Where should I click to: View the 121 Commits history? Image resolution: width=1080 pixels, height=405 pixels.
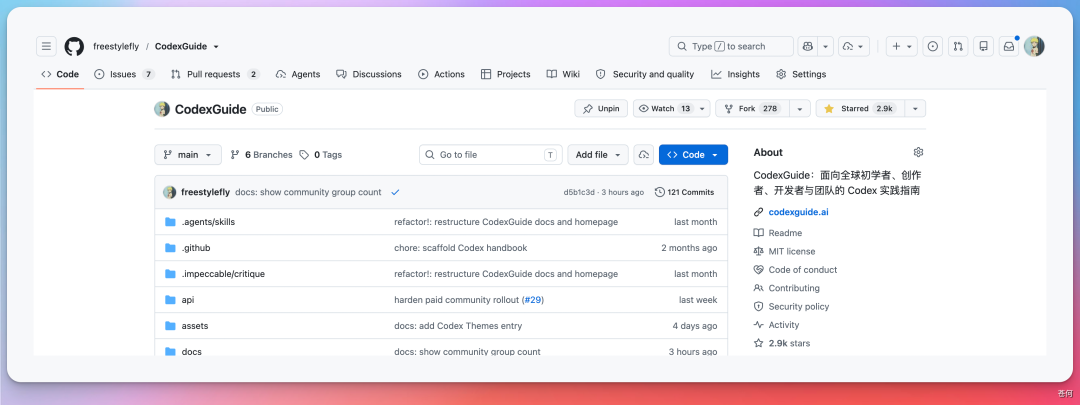coord(685,192)
